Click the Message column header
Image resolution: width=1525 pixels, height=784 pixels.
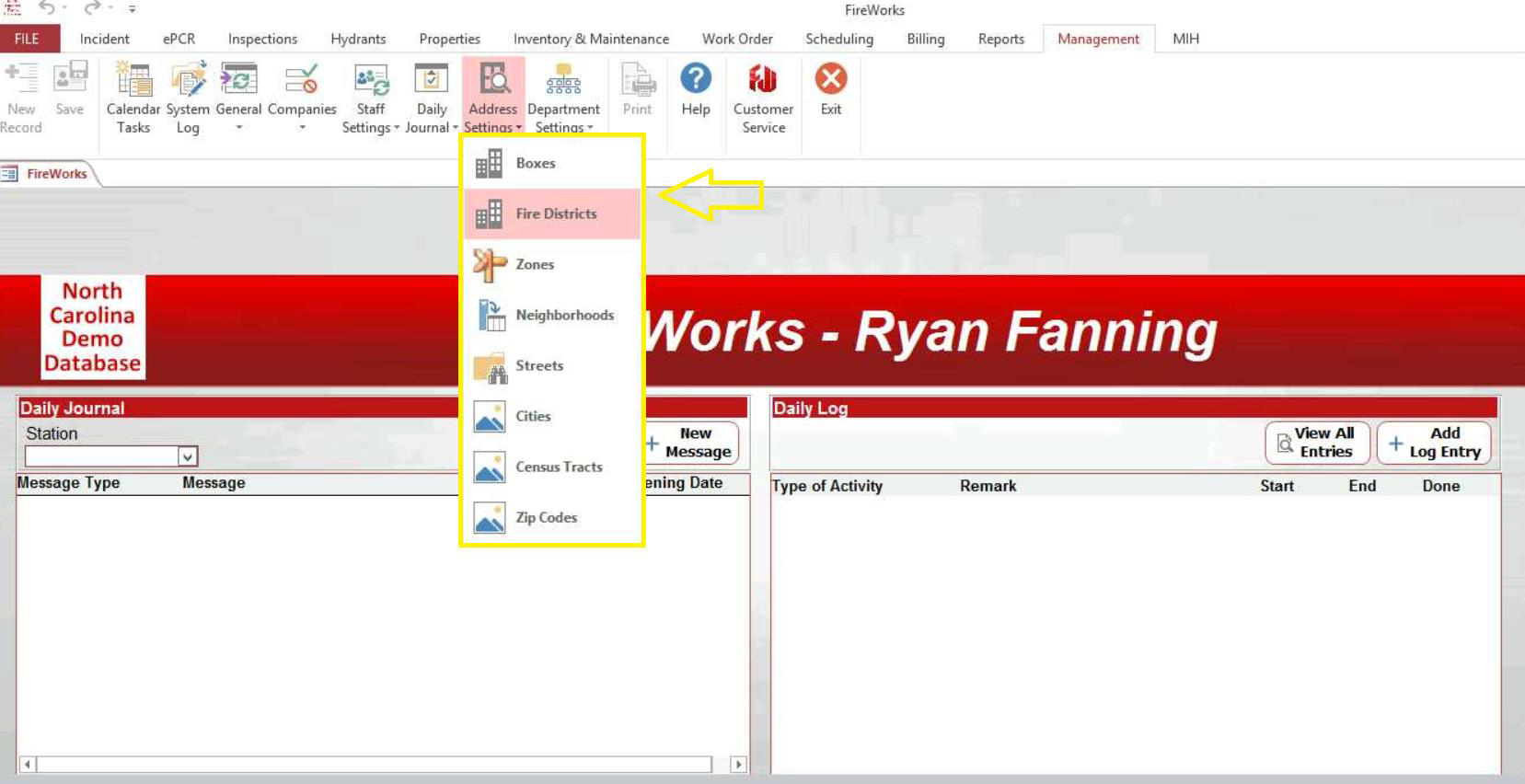[214, 483]
